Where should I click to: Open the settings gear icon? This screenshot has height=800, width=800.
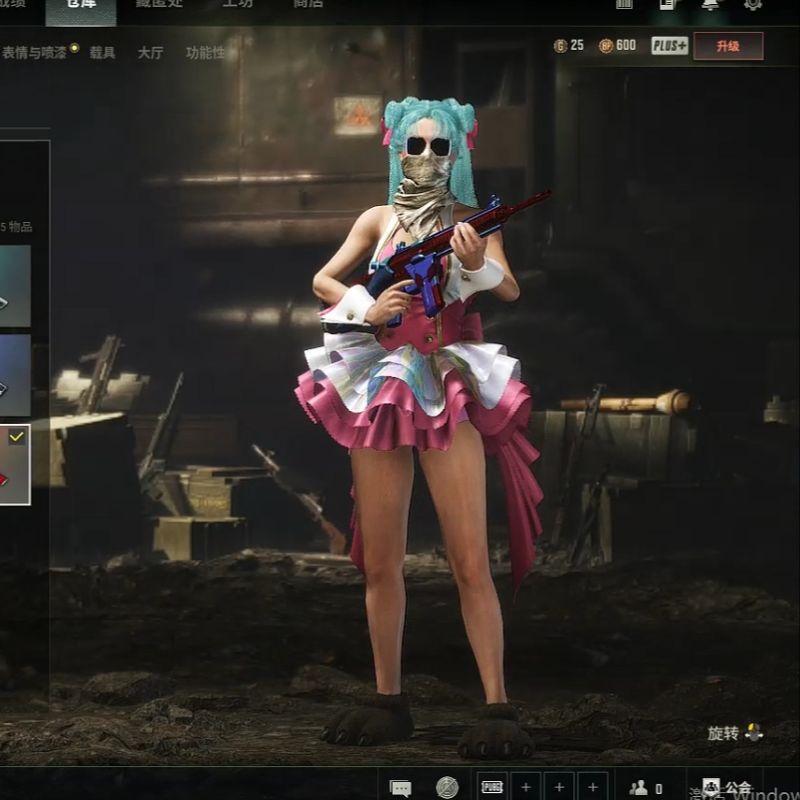tap(753, 5)
